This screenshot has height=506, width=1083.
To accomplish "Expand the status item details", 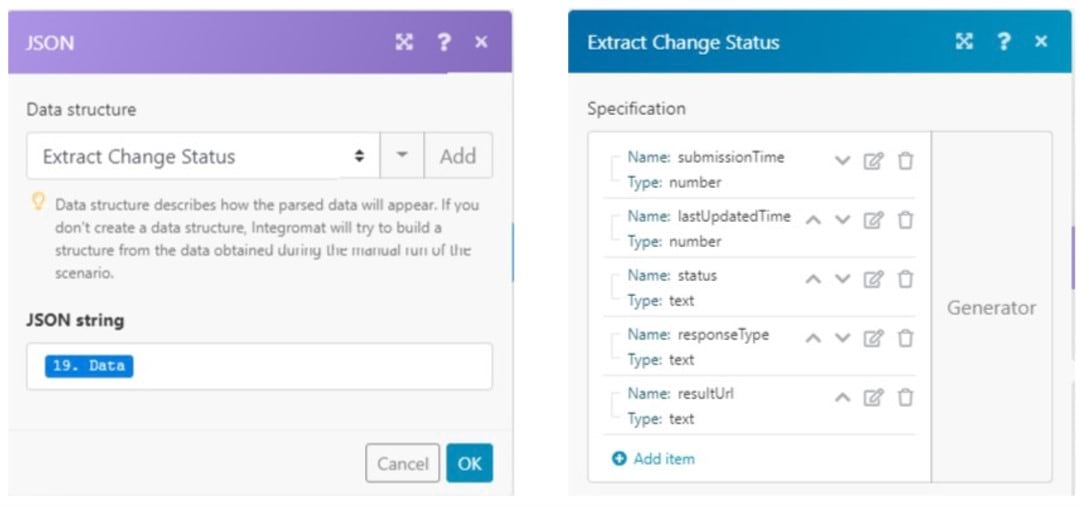I will click(613, 286).
